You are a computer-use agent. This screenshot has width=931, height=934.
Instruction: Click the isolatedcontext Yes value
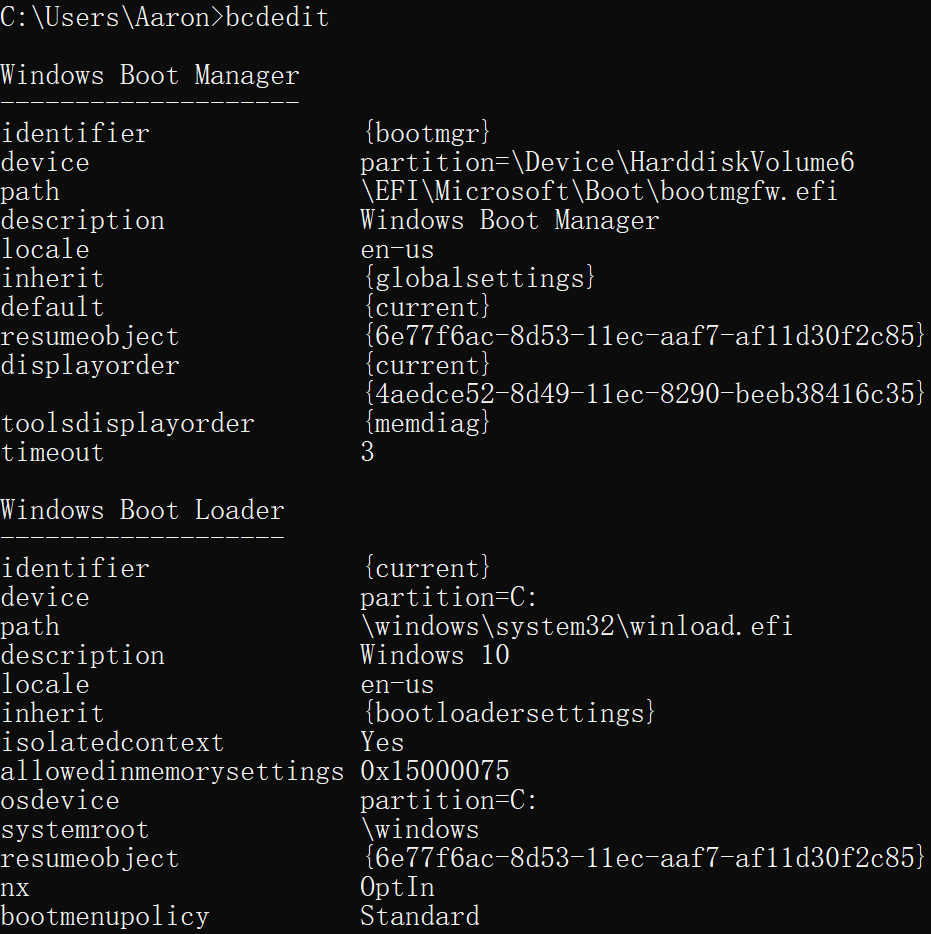tap(382, 742)
